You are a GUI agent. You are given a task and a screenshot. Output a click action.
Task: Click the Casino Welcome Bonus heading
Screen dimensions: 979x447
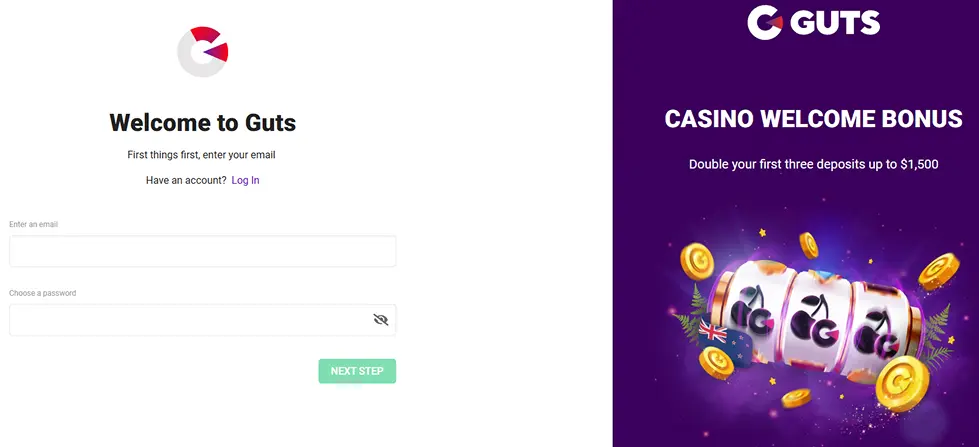814,119
